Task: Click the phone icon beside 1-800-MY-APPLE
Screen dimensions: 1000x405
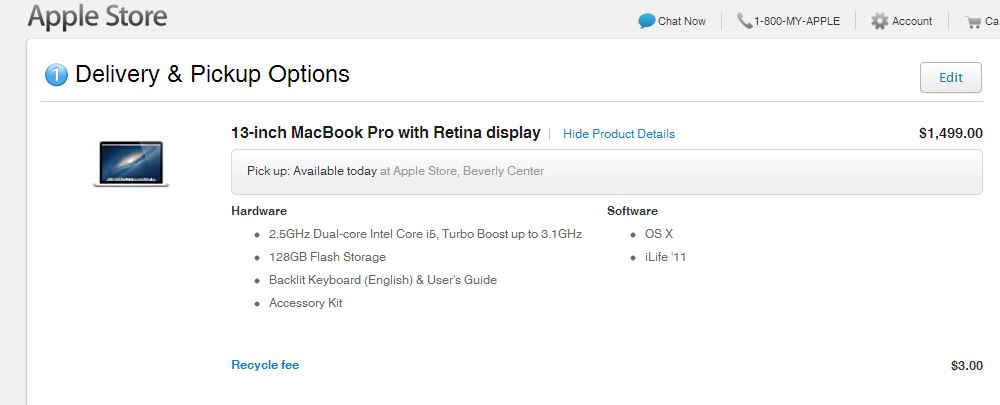Action: [744, 21]
